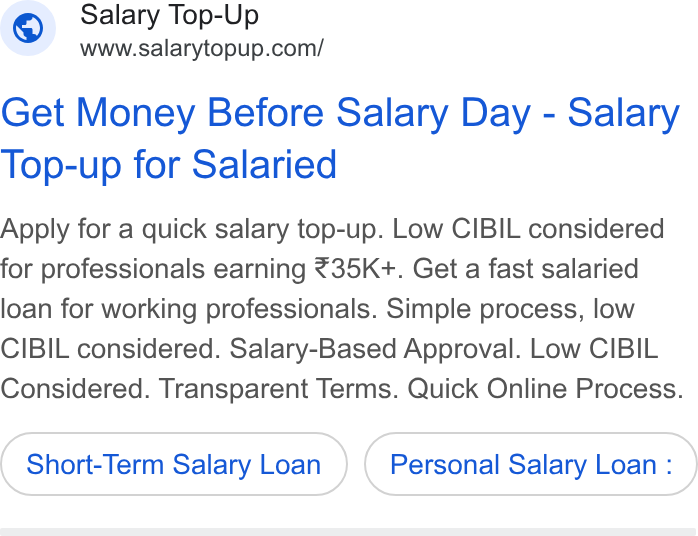
Task: Open the Salary Top-Up site name
Action: 169,15
